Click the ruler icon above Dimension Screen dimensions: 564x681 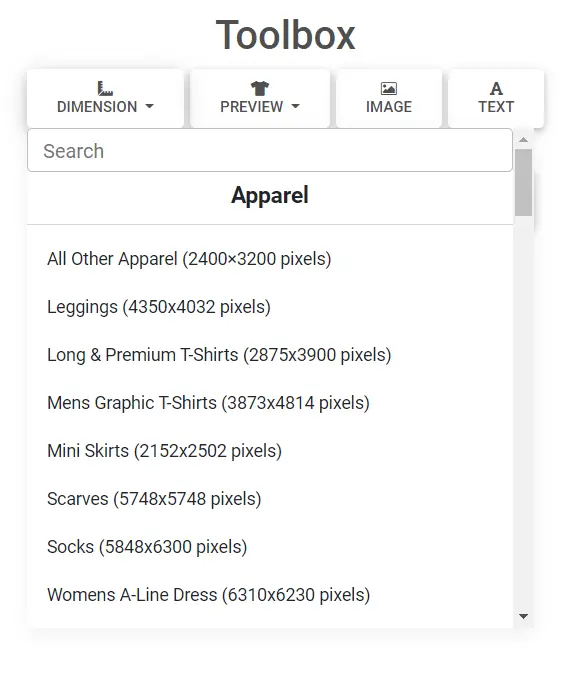coord(105,89)
